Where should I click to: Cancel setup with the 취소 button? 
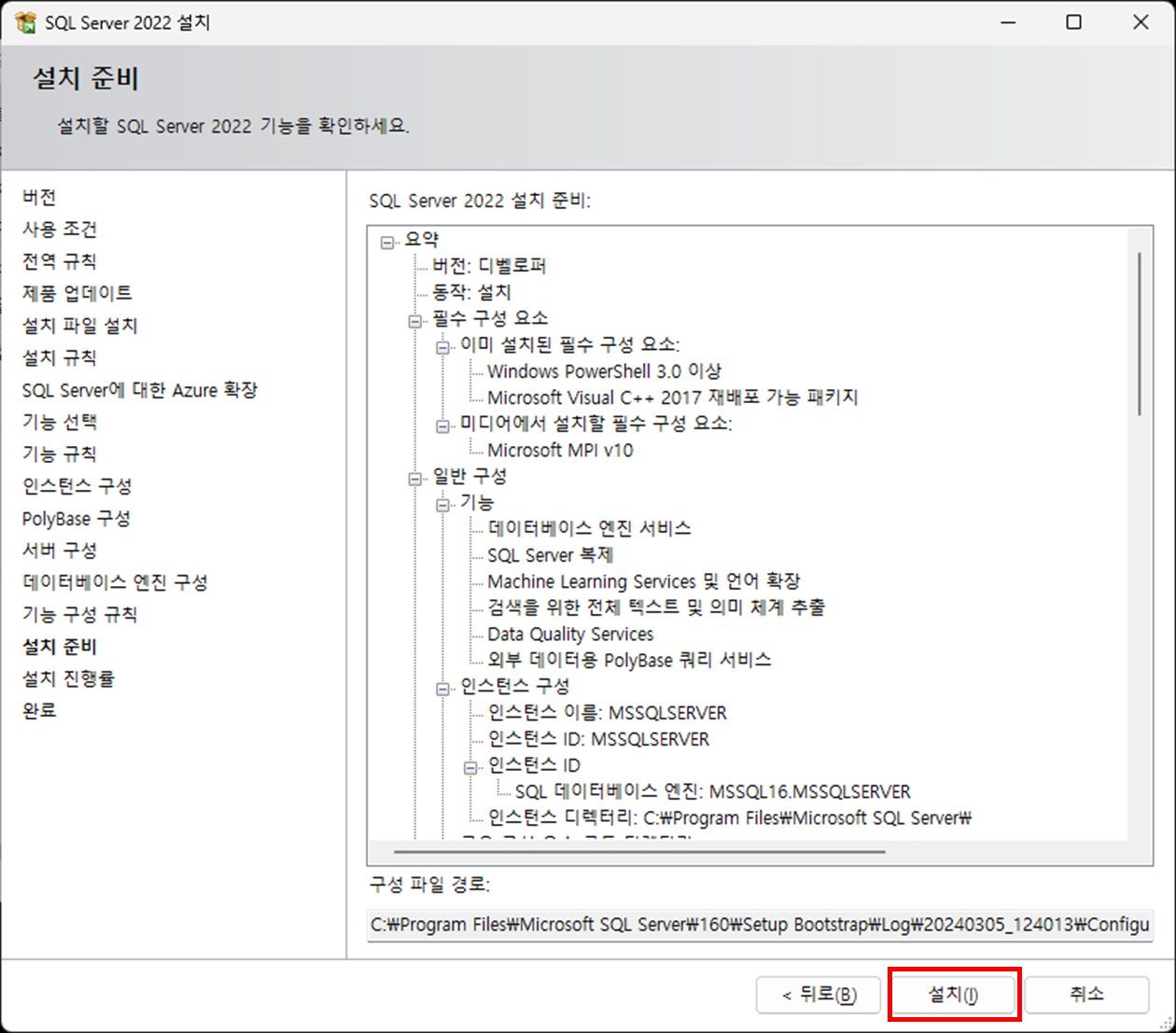1086,995
